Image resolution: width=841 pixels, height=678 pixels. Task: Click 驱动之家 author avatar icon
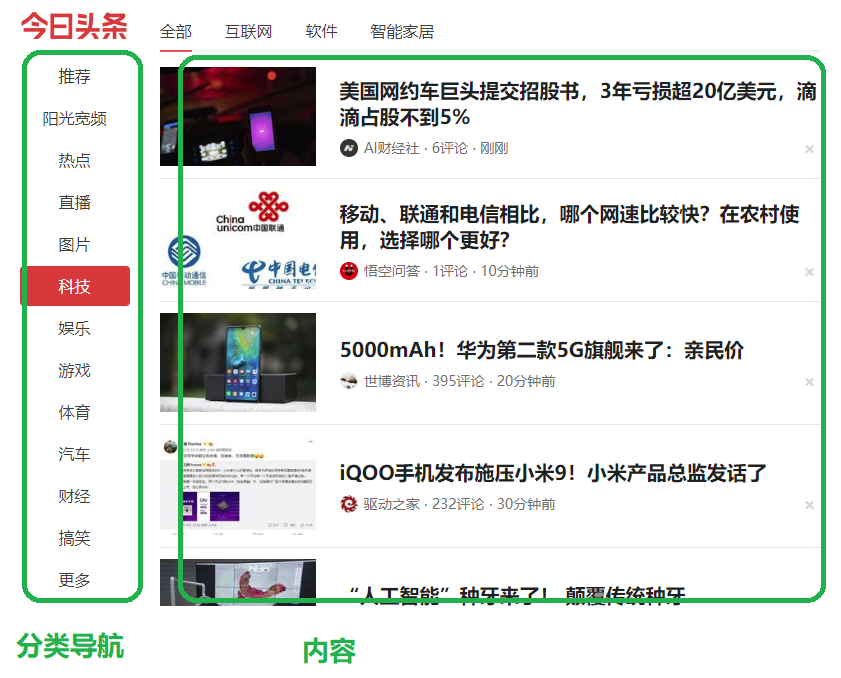[349, 504]
